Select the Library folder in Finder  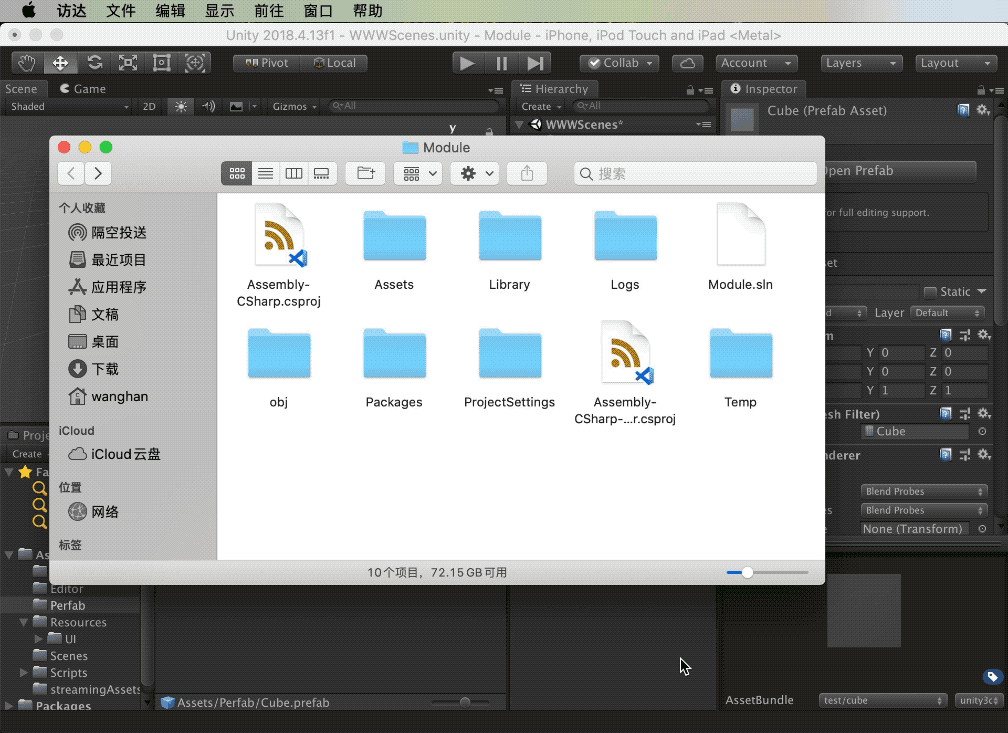(509, 250)
